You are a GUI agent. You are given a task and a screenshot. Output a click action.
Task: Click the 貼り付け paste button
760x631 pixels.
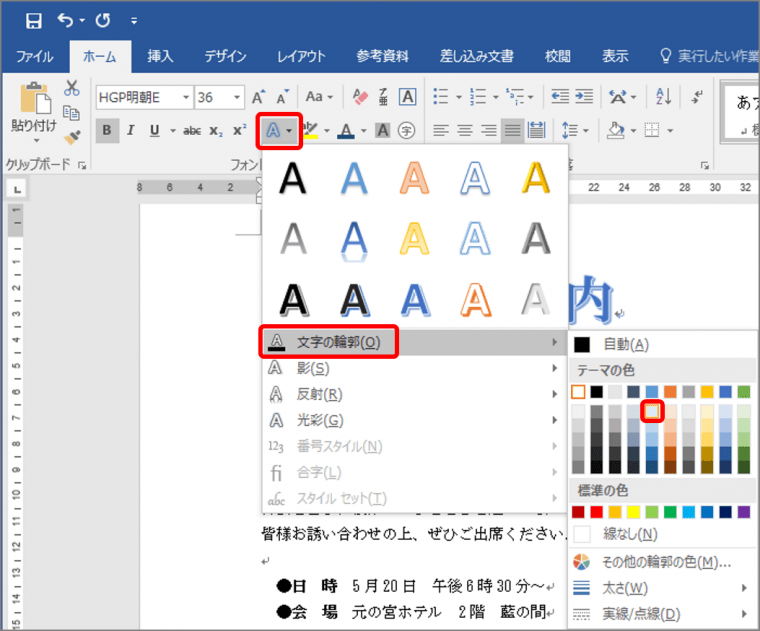click(34, 111)
